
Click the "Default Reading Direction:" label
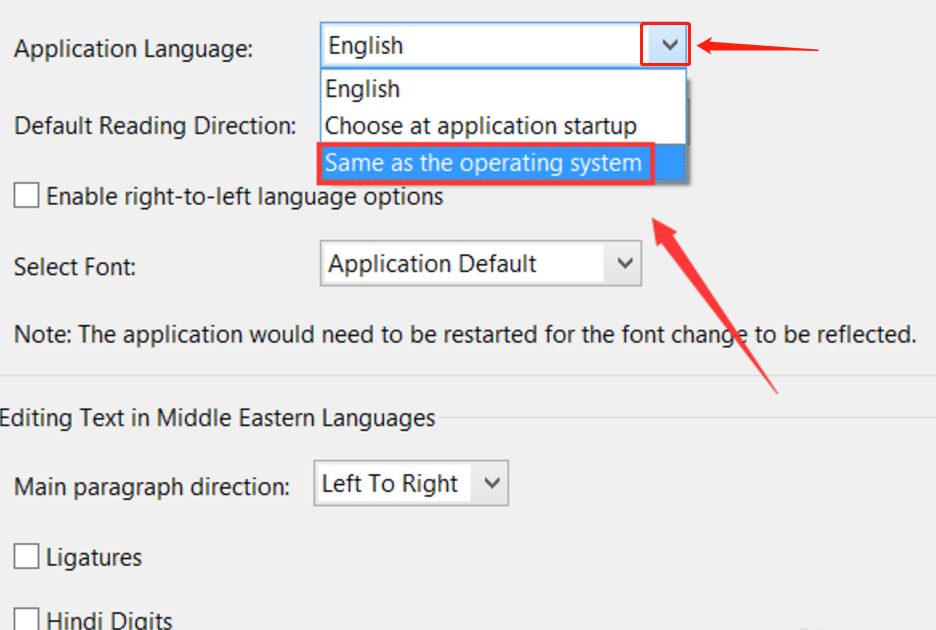156,126
